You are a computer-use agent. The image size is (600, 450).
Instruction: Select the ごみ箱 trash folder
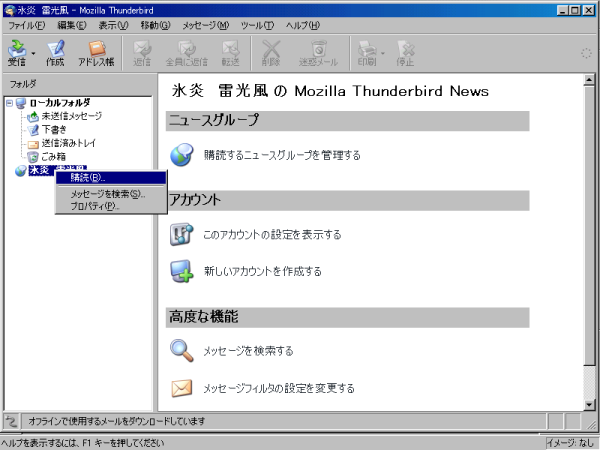(x=54, y=156)
